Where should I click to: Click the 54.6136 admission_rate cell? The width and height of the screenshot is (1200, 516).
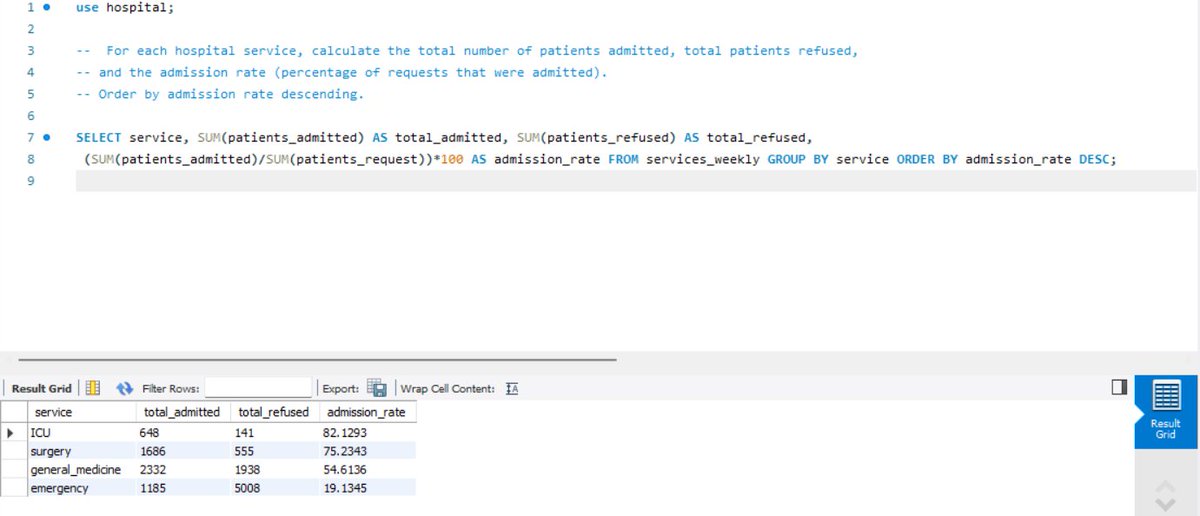[368, 470]
